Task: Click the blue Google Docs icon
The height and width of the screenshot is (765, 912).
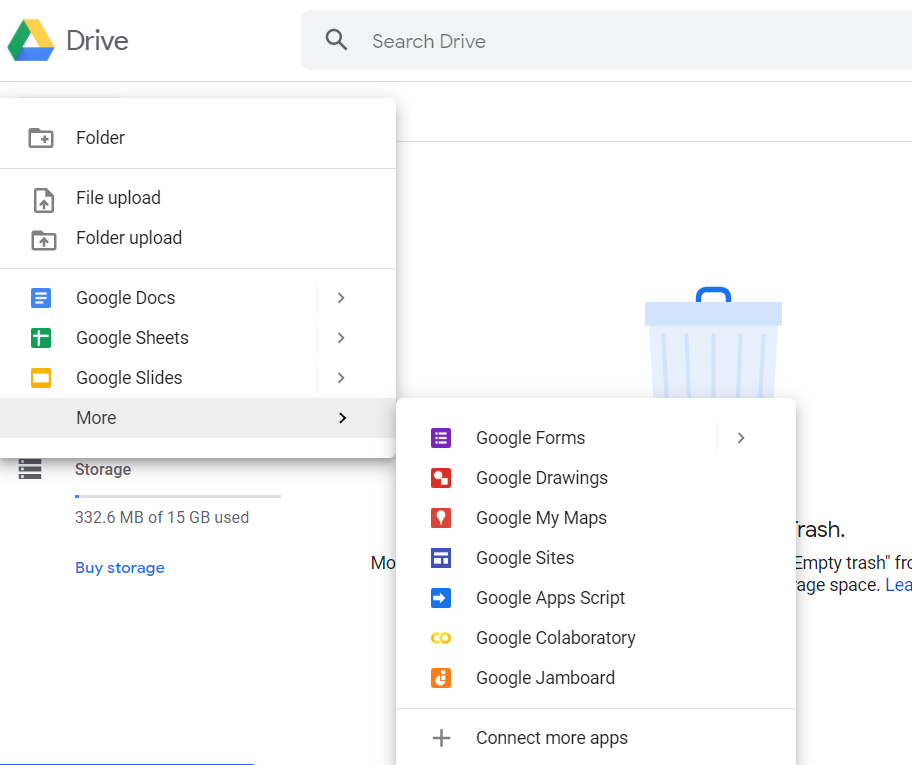Action: (x=41, y=298)
